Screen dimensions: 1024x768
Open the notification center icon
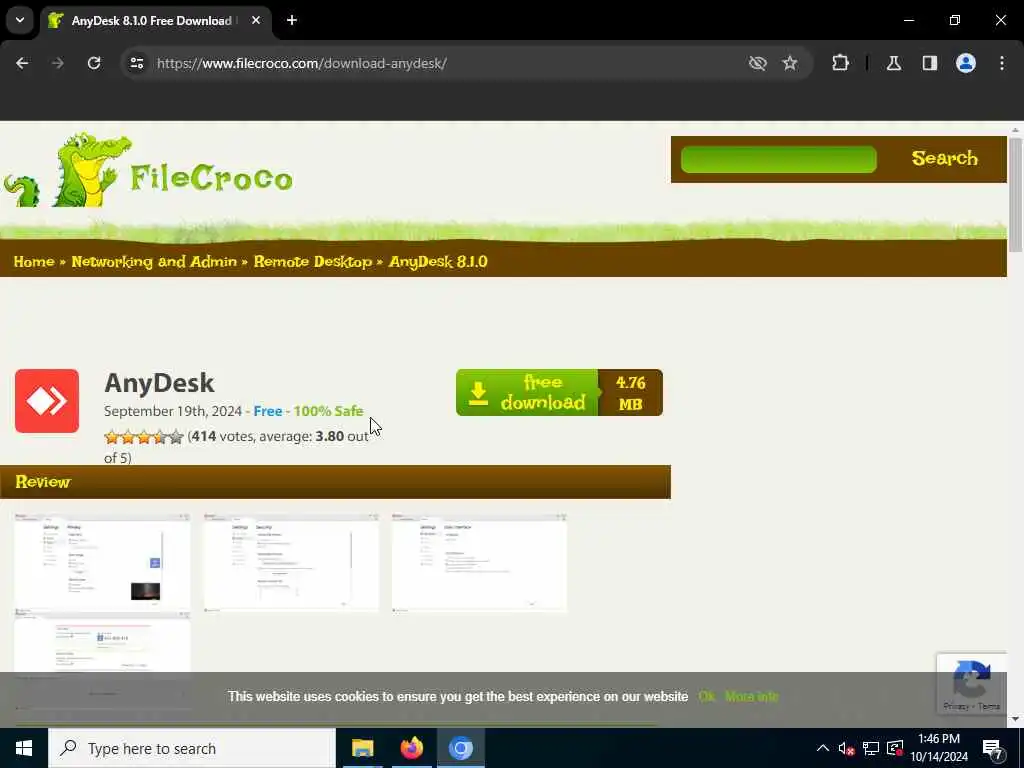[x=993, y=748]
